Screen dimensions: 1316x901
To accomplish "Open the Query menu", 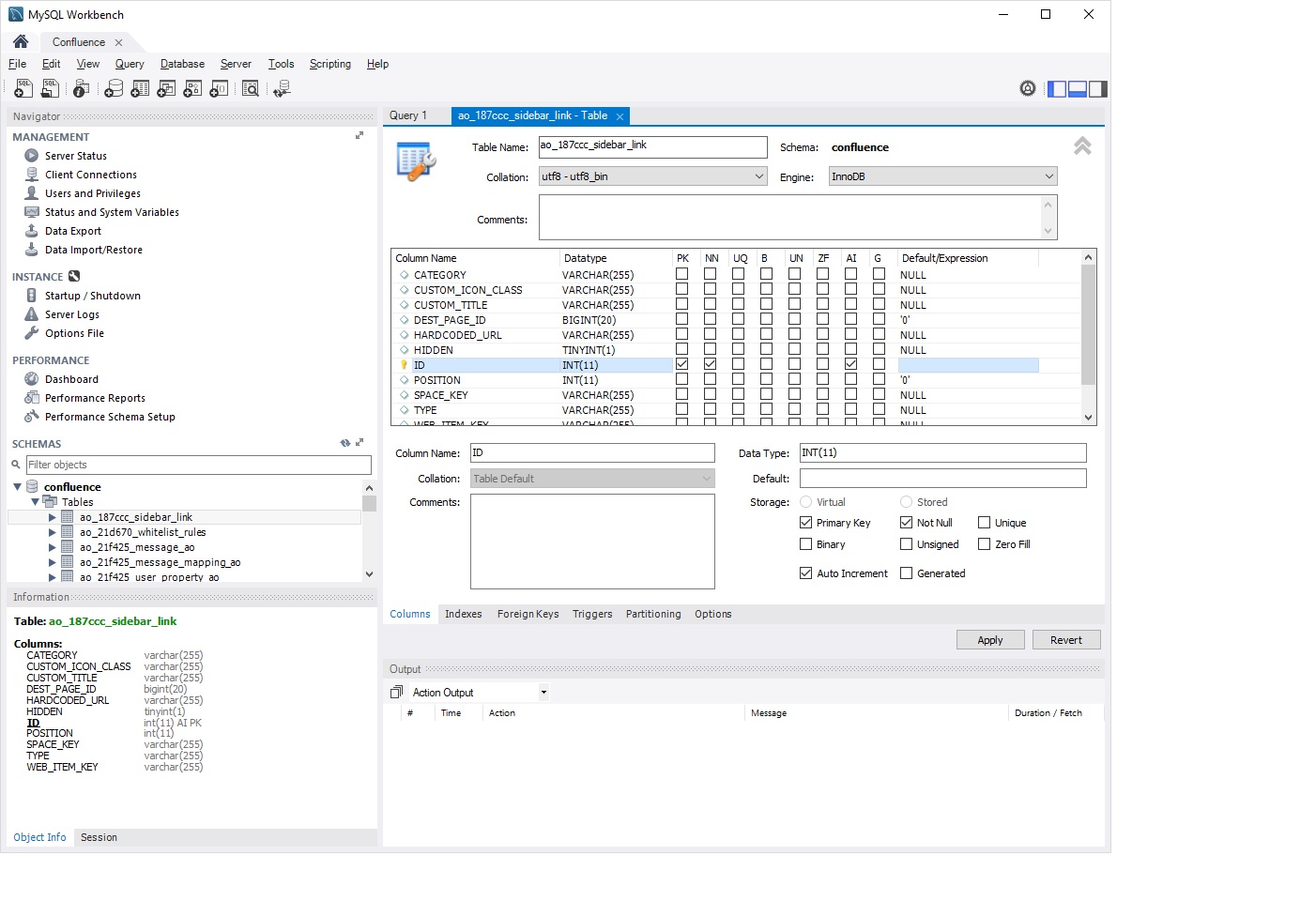I will click(130, 64).
